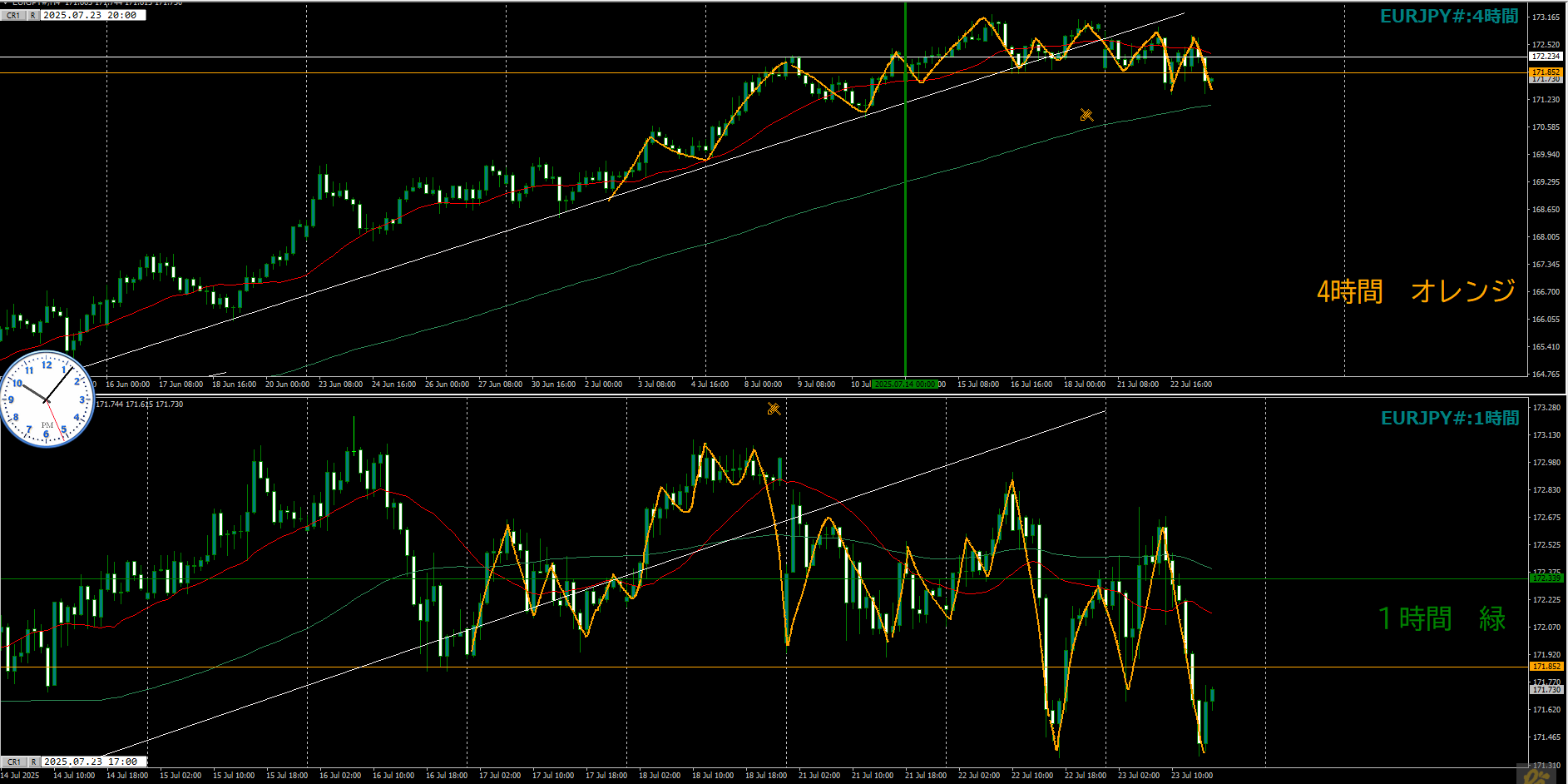1568x784 pixels.
Task: Select the gray 171.730 current price tag on the lower chart
Action: pos(1546,689)
